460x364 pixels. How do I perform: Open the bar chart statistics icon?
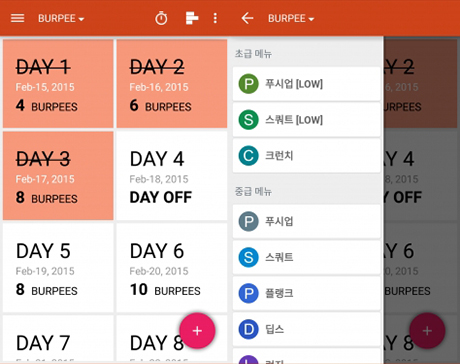click(192, 18)
